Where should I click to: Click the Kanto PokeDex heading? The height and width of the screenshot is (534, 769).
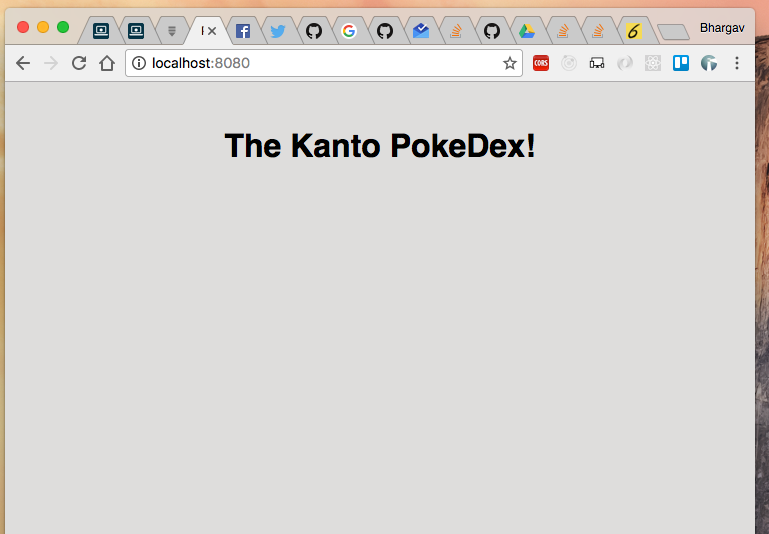[x=380, y=146]
